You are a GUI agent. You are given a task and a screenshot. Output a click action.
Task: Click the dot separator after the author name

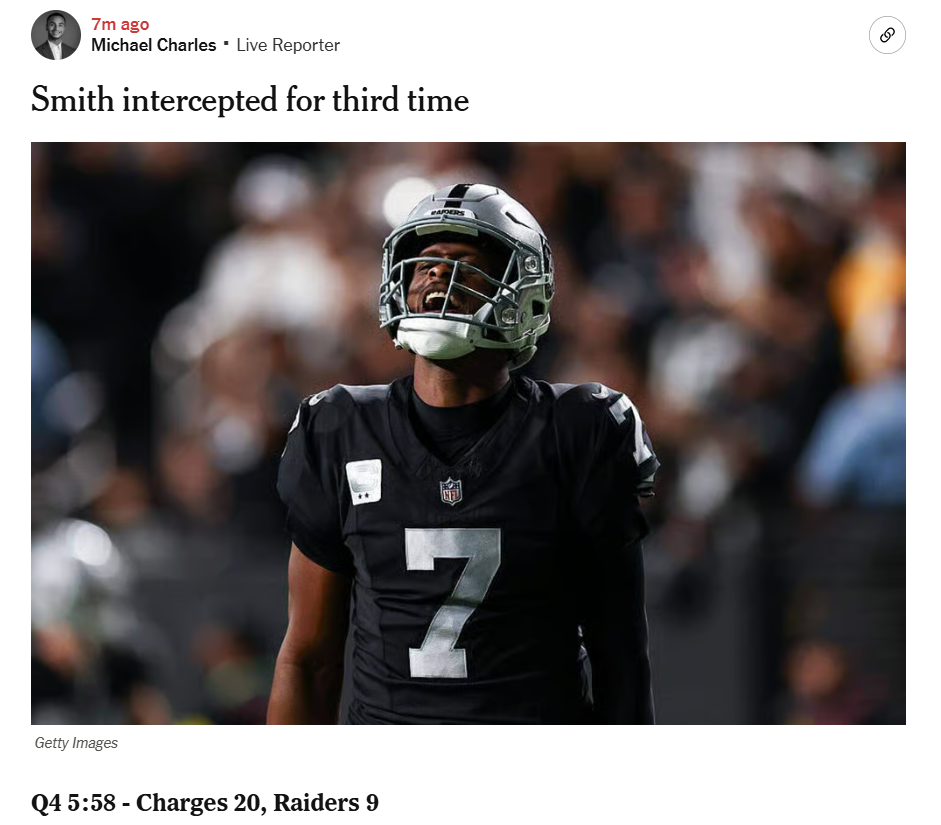click(226, 43)
